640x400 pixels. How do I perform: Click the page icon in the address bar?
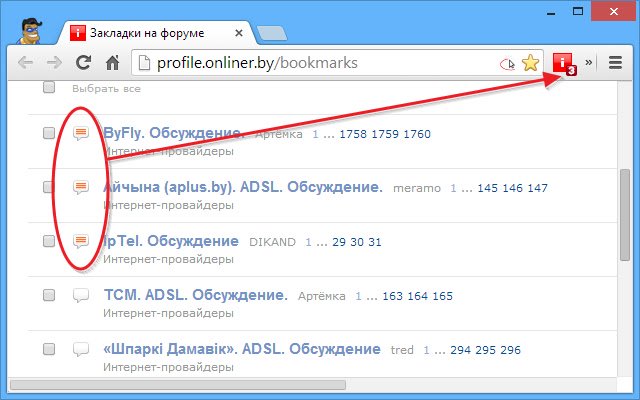[x=144, y=63]
